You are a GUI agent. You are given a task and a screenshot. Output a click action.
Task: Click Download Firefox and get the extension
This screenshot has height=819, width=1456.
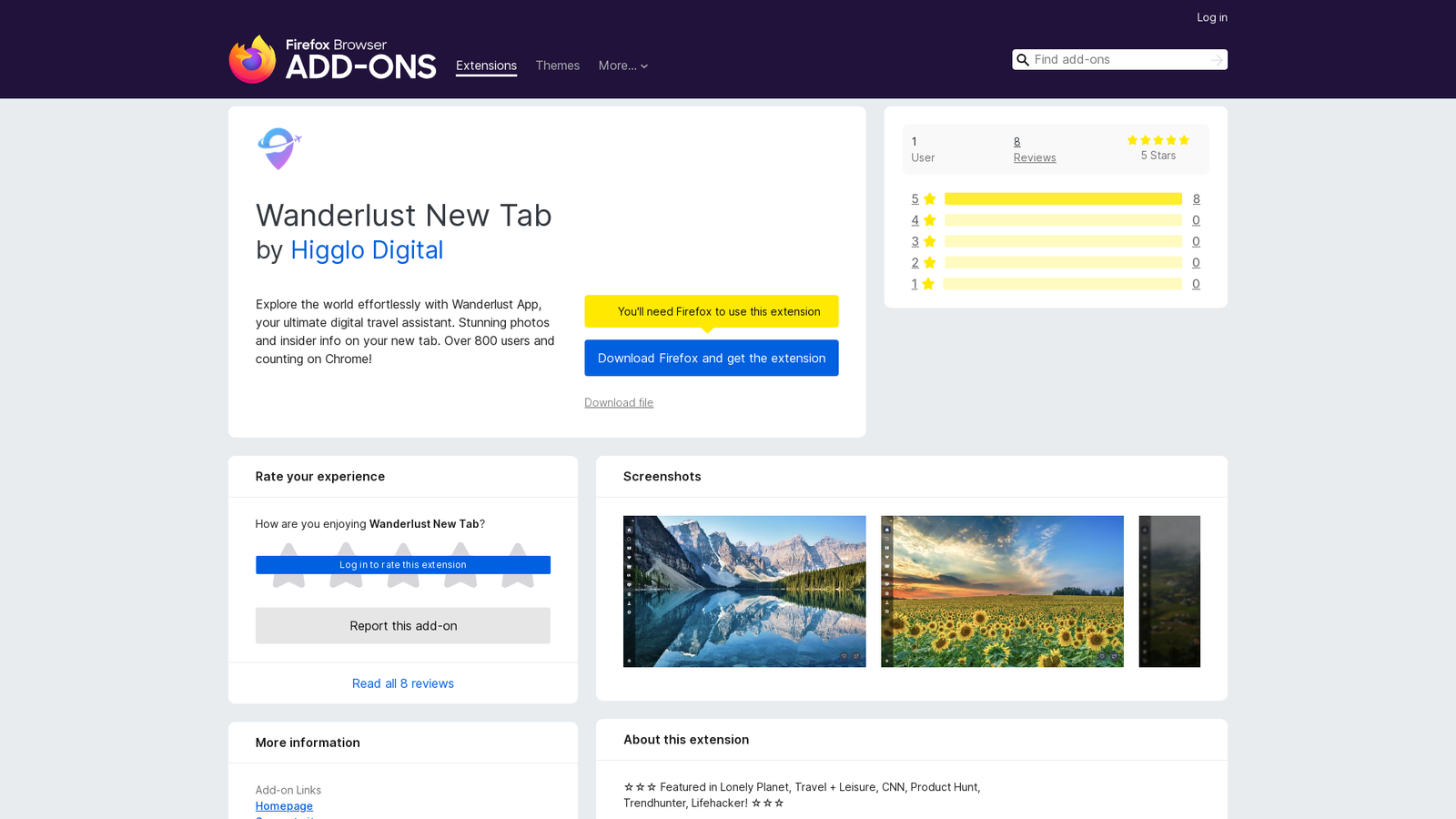coord(712,358)
